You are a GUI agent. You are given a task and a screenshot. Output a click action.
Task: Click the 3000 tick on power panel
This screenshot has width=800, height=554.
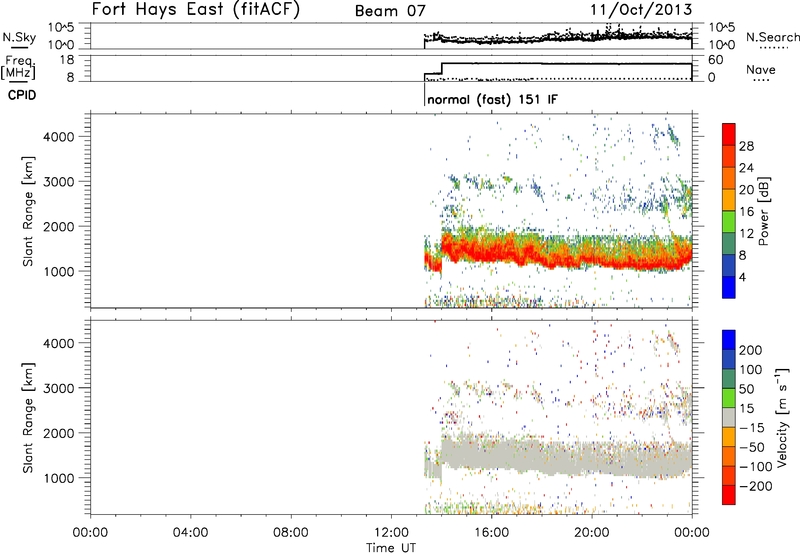click(59, 182)
